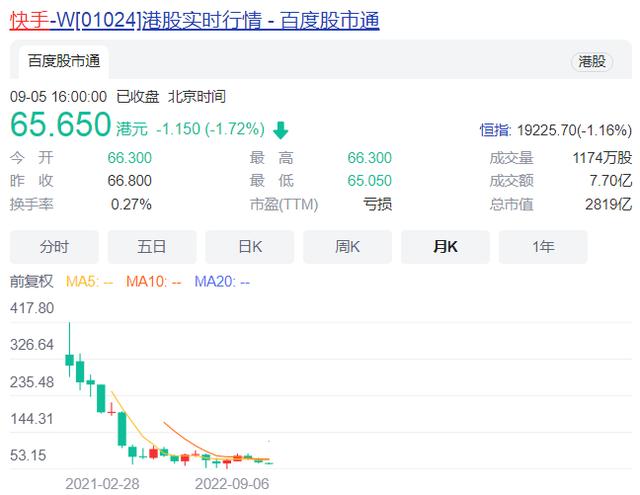Click the 北京时间 label
The image size is (640, 495).
click(197, 97)
